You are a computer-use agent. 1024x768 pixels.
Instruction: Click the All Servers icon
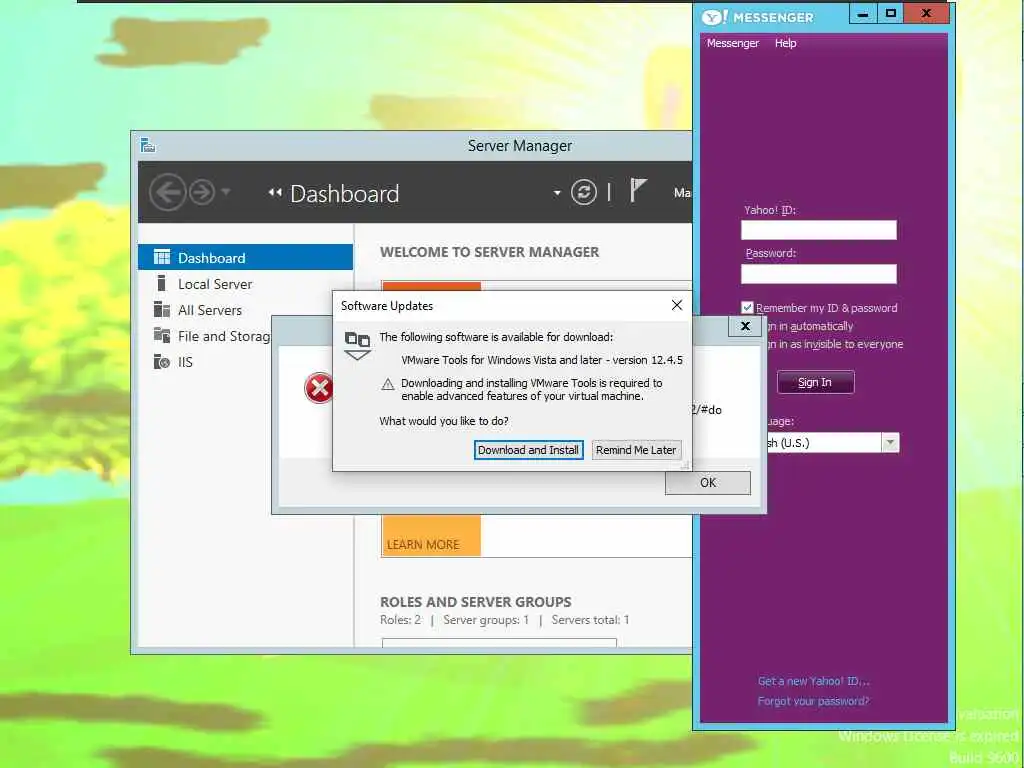pyautogui.click(x=161, y=309)
